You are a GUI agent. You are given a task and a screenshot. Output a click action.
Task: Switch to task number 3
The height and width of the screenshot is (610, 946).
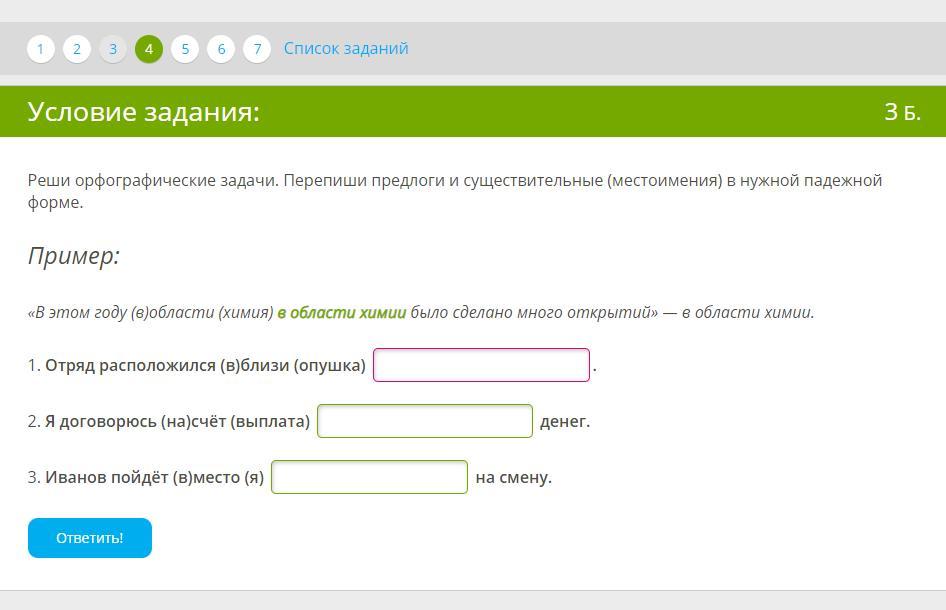click(113, 49)
